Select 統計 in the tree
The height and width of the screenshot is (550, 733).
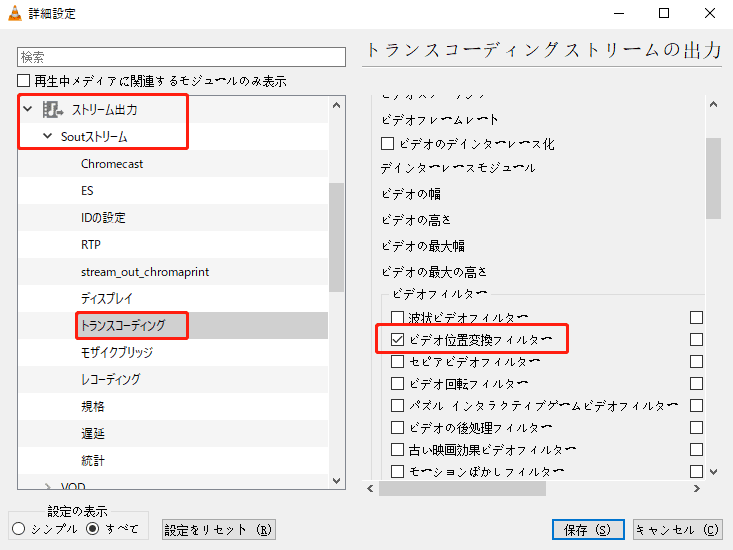click(93, 460)
